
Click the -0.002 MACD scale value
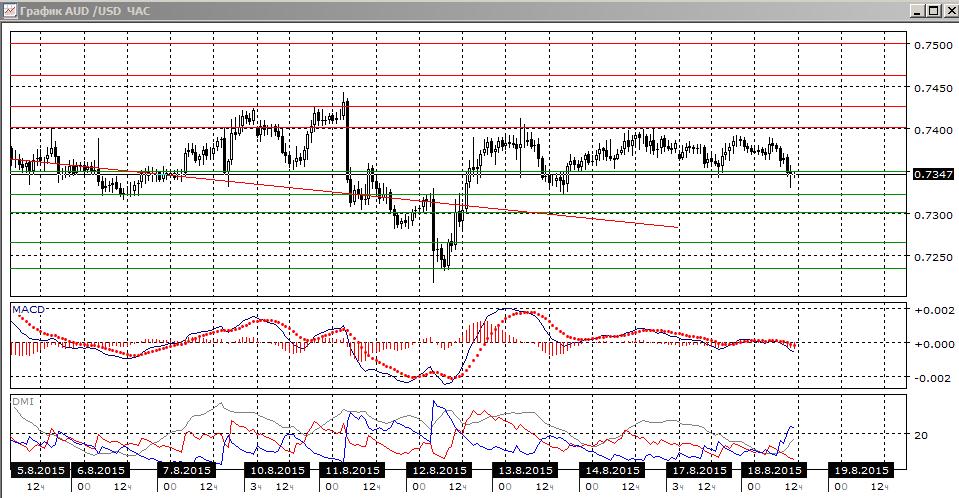click(933, 378)
